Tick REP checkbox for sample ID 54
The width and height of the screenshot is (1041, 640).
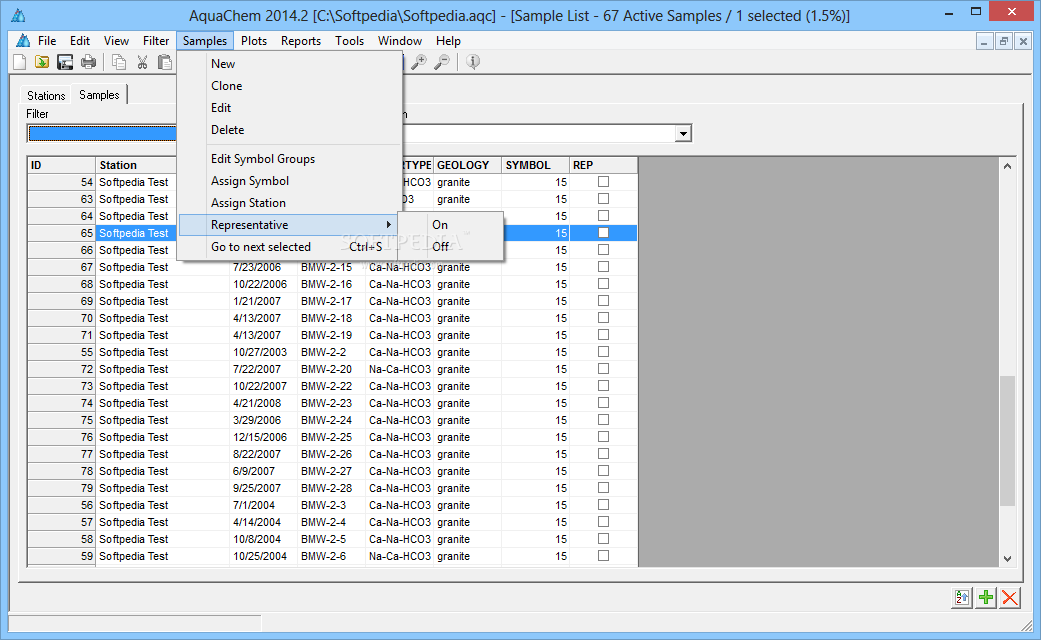pyautogui.click(x=603, y=181)
